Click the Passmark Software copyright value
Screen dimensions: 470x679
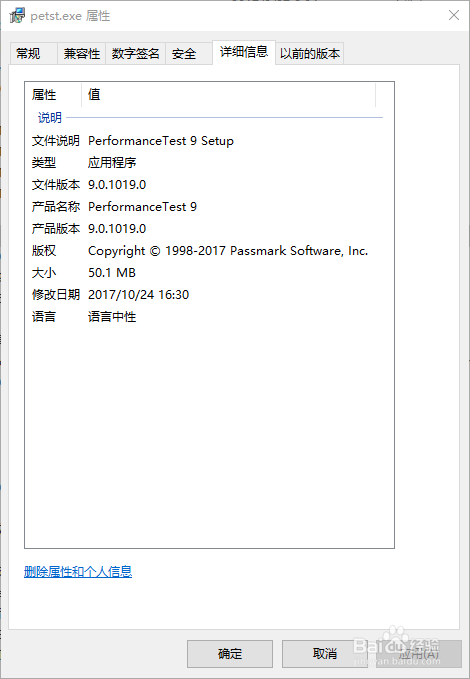pos(228,251)
